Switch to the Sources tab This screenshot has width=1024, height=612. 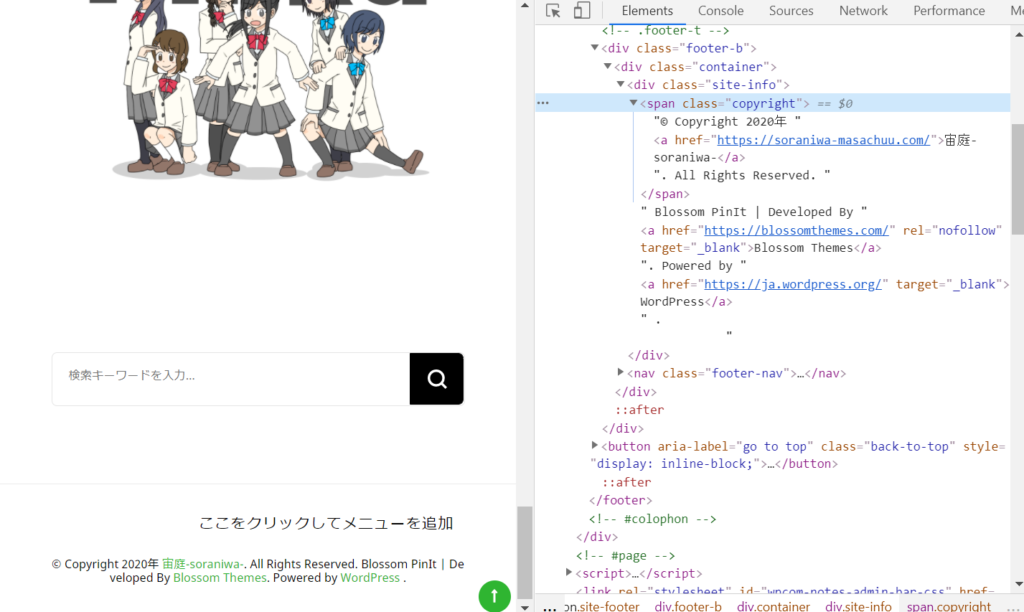pyautogui.click(x=791, y=11)
